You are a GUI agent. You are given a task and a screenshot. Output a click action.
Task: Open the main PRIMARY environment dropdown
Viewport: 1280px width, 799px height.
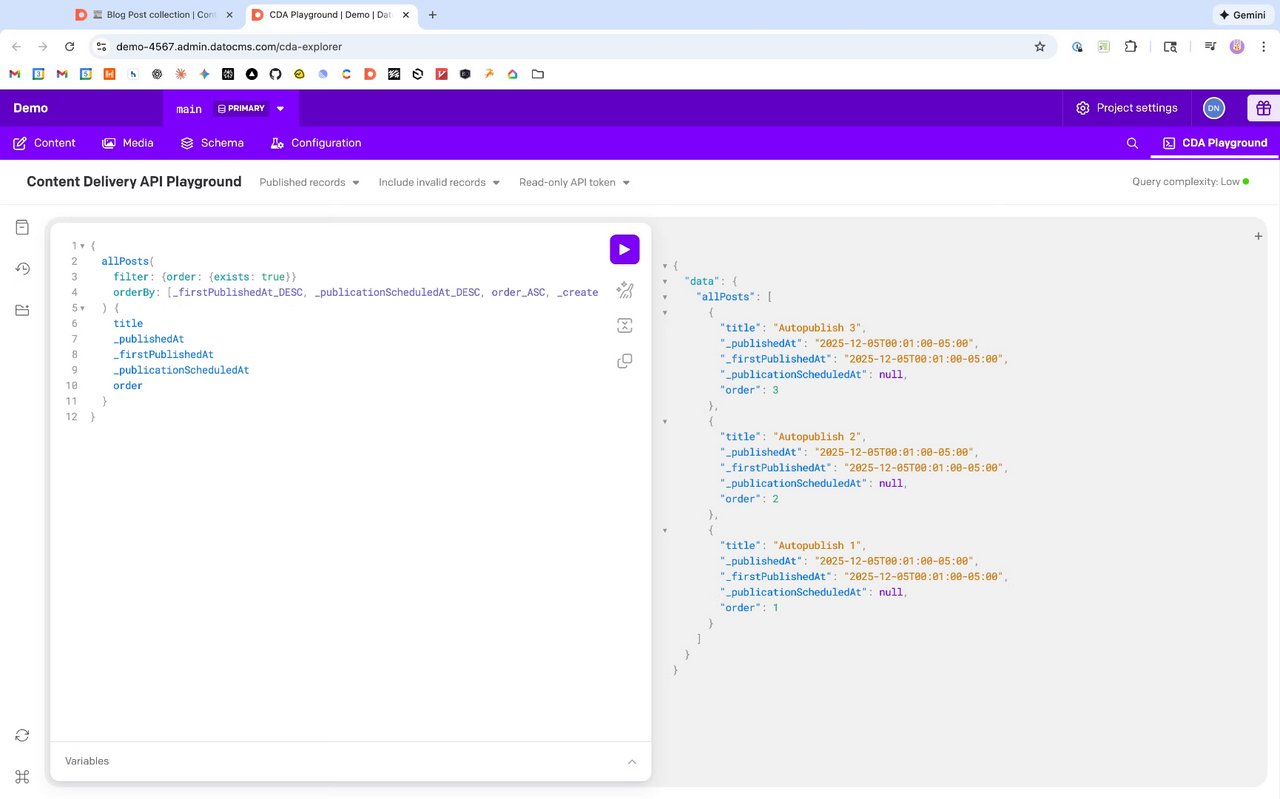click(231, 108)
